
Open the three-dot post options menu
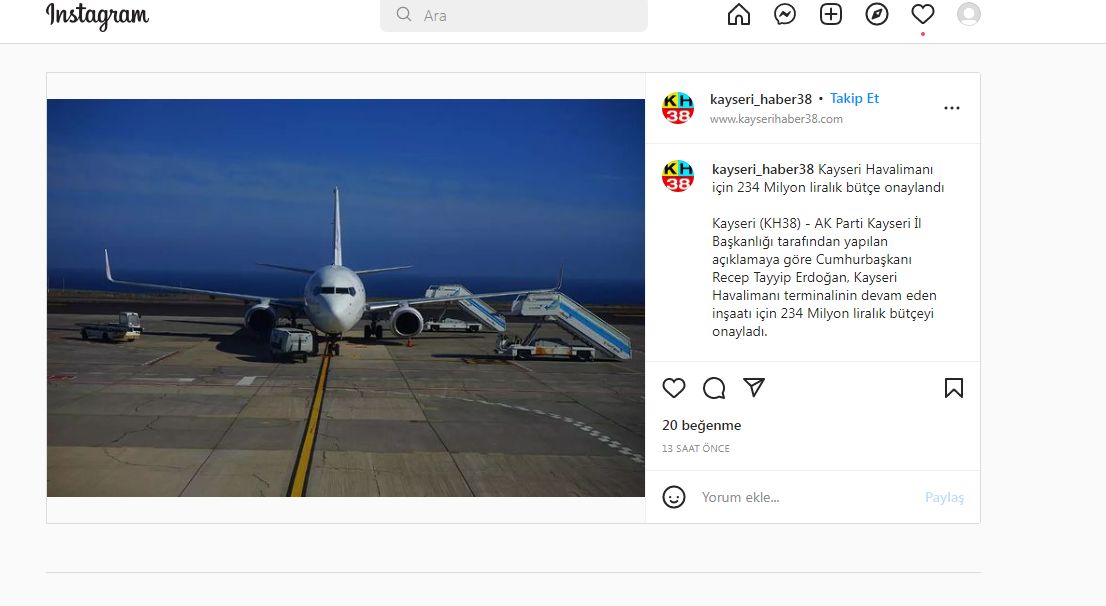(952, 108)
